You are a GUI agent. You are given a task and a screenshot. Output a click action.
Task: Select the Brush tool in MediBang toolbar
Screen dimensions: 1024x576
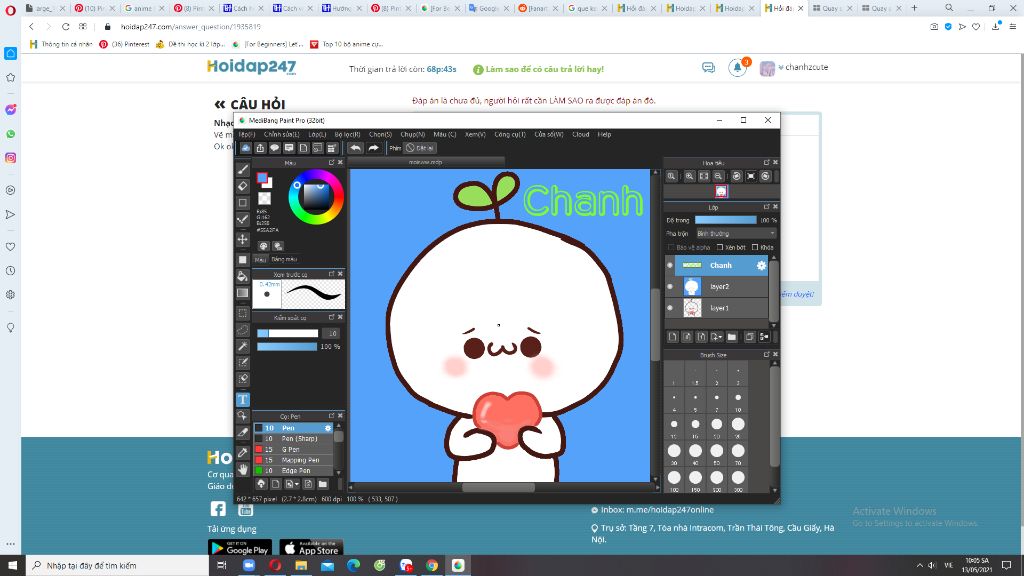click(242, 169)
